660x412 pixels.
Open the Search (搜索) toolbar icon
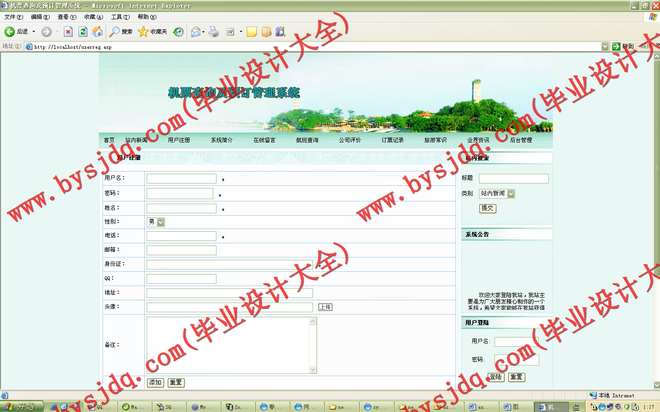coord(121,32)
